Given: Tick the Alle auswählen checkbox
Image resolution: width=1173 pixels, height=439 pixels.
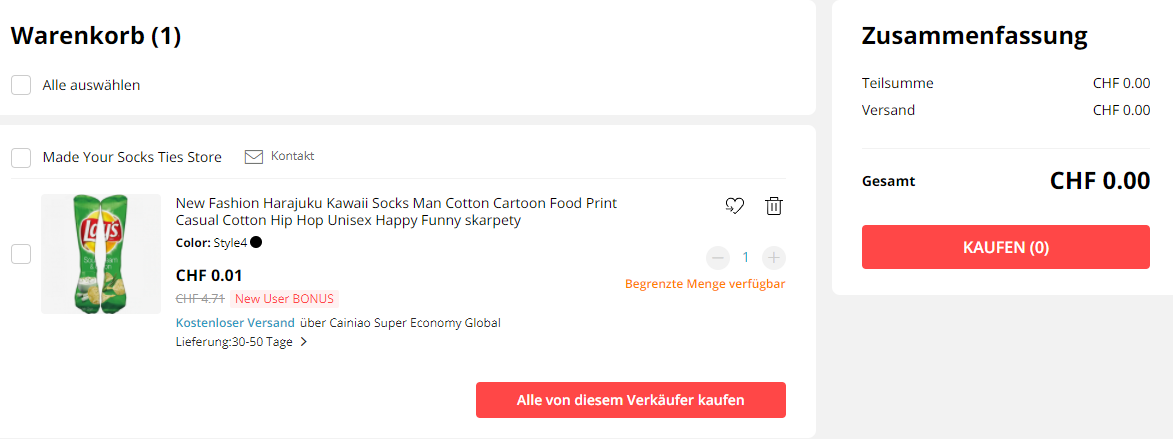Looking at the screenshot, I should pyautogui.click(x=21, y=85).
